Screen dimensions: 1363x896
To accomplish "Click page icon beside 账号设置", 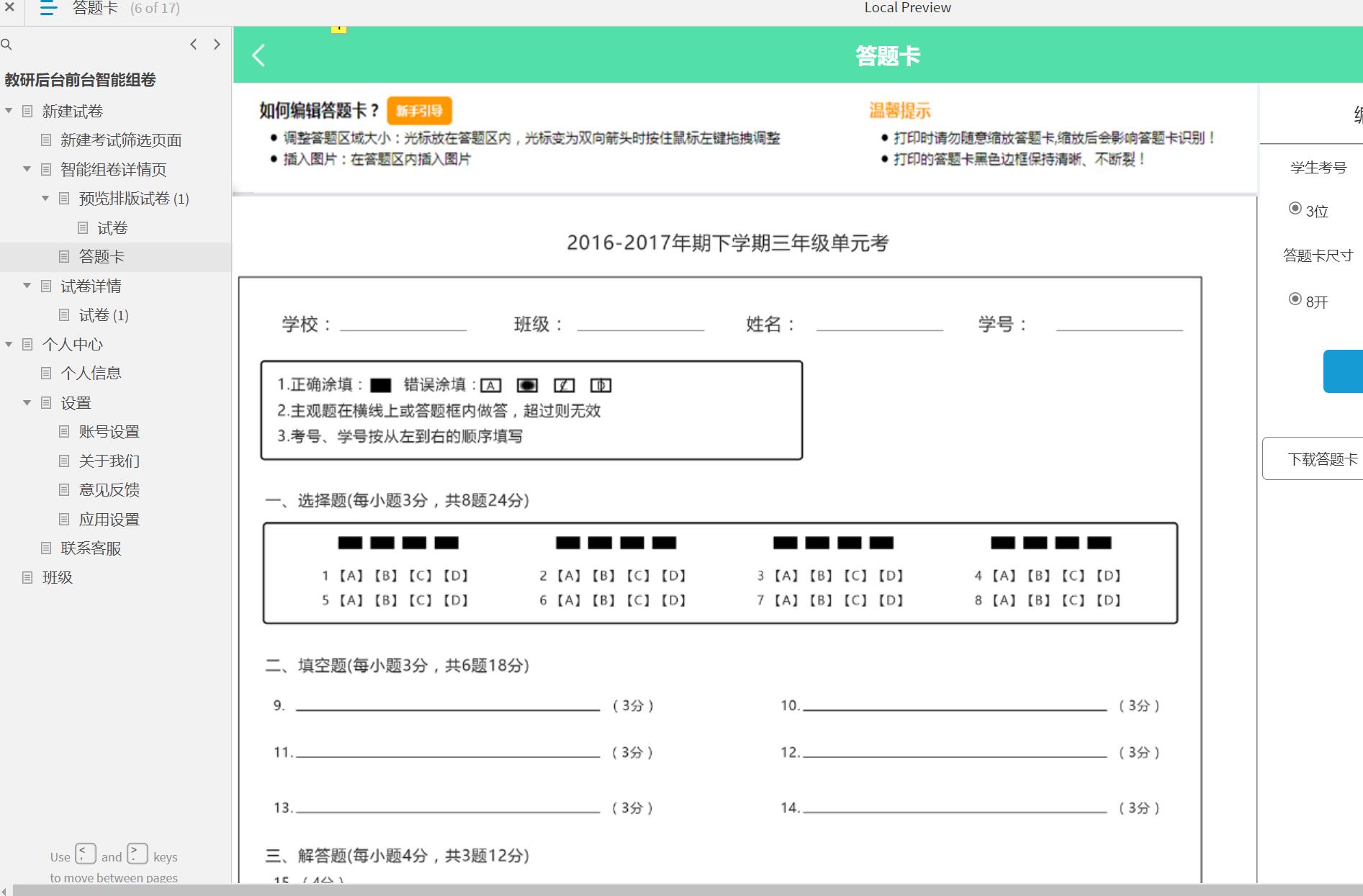I will click(x=64, y=431).
